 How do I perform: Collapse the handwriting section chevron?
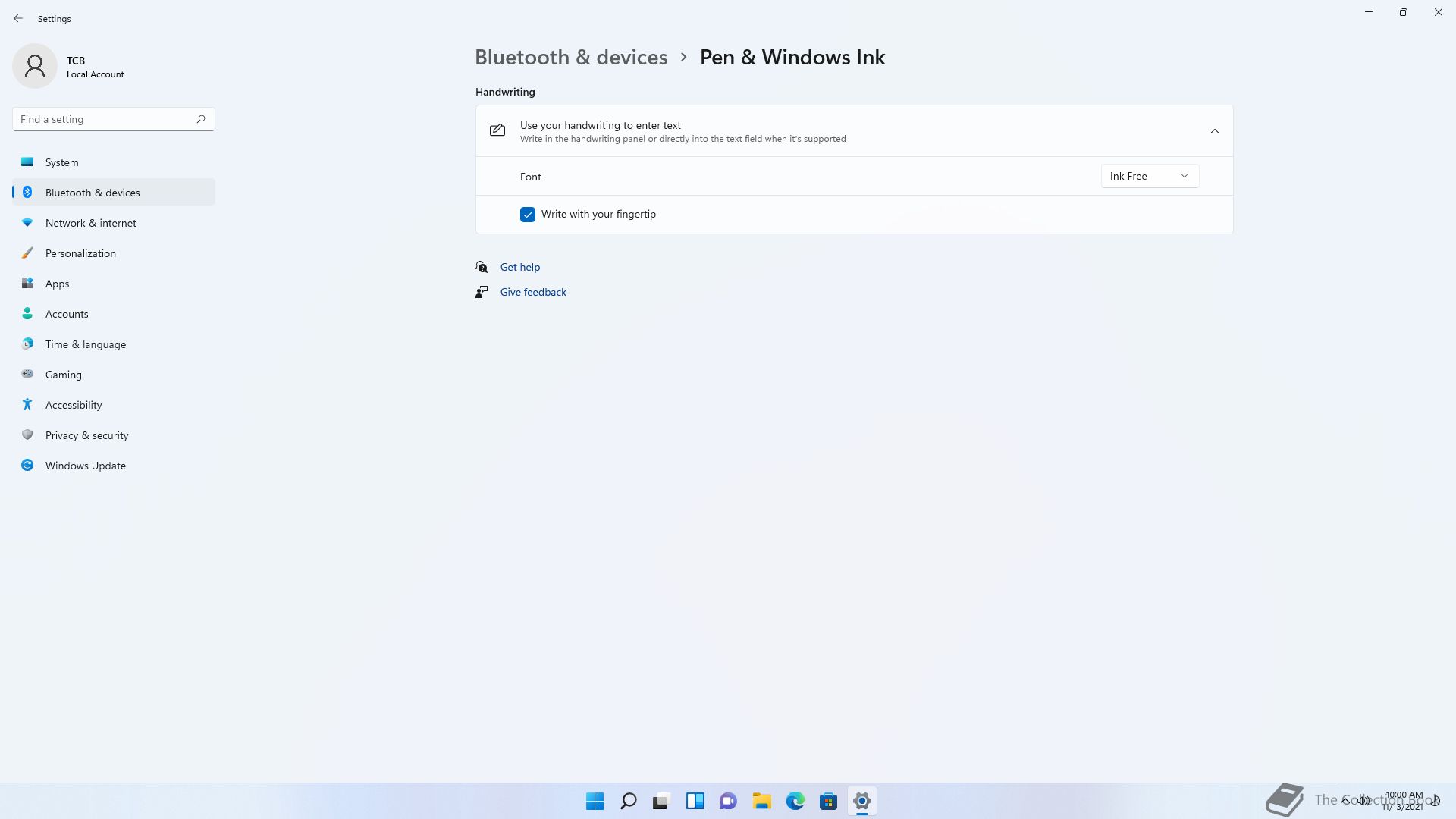[x=1214, y=131]
